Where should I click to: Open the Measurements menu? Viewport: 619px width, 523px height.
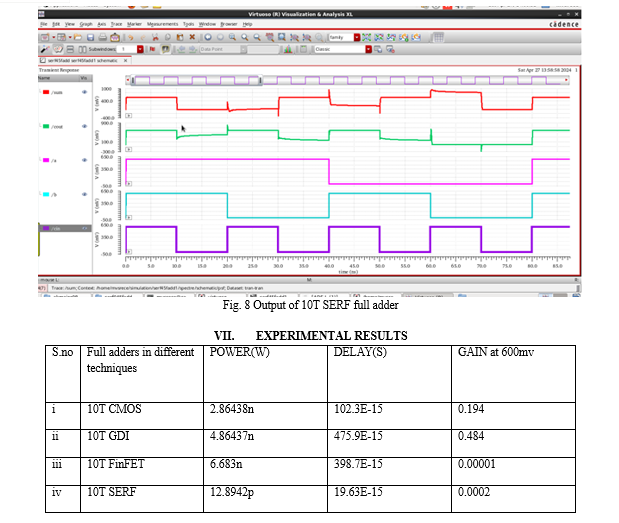163,24
